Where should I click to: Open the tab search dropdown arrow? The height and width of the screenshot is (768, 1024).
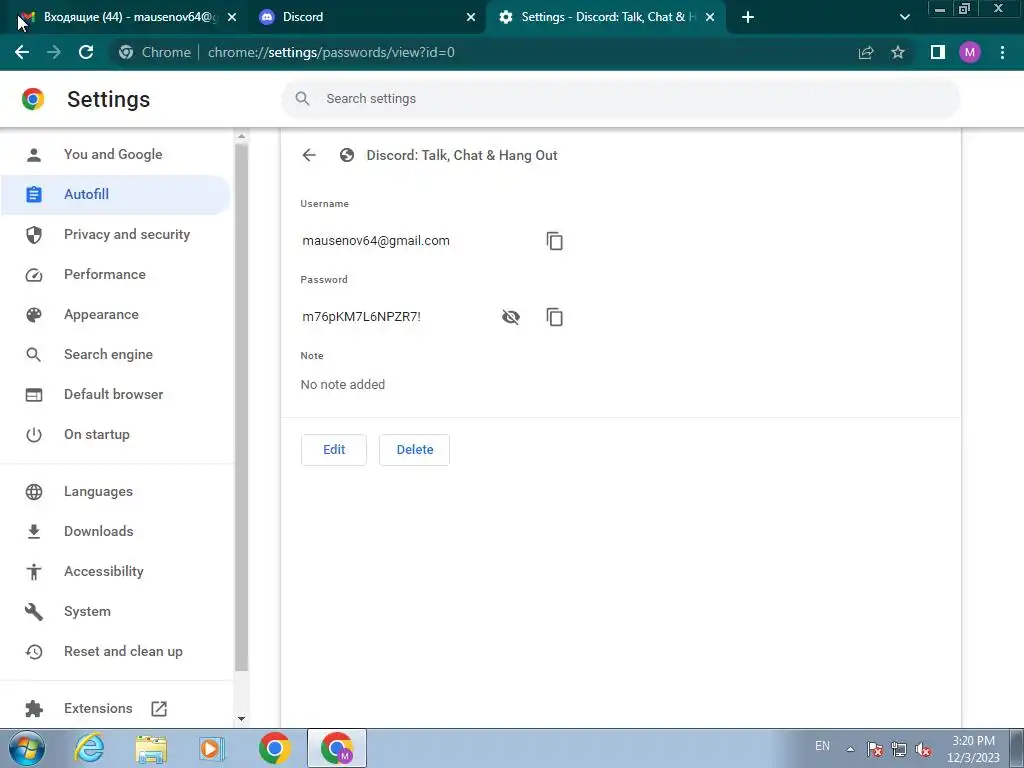904,17
